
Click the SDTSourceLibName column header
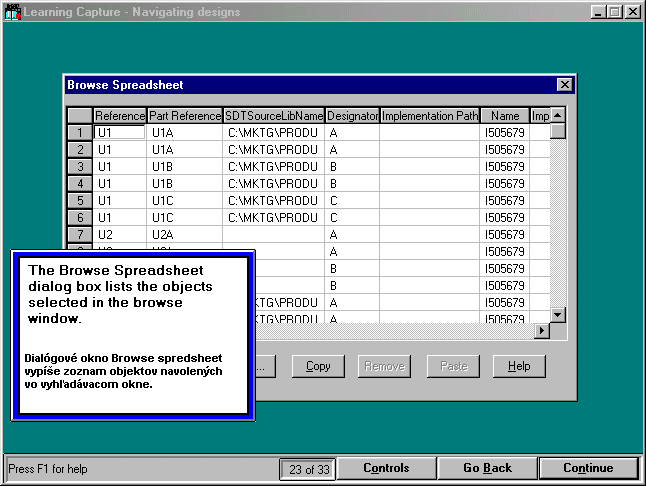click(x=274, y=116)
